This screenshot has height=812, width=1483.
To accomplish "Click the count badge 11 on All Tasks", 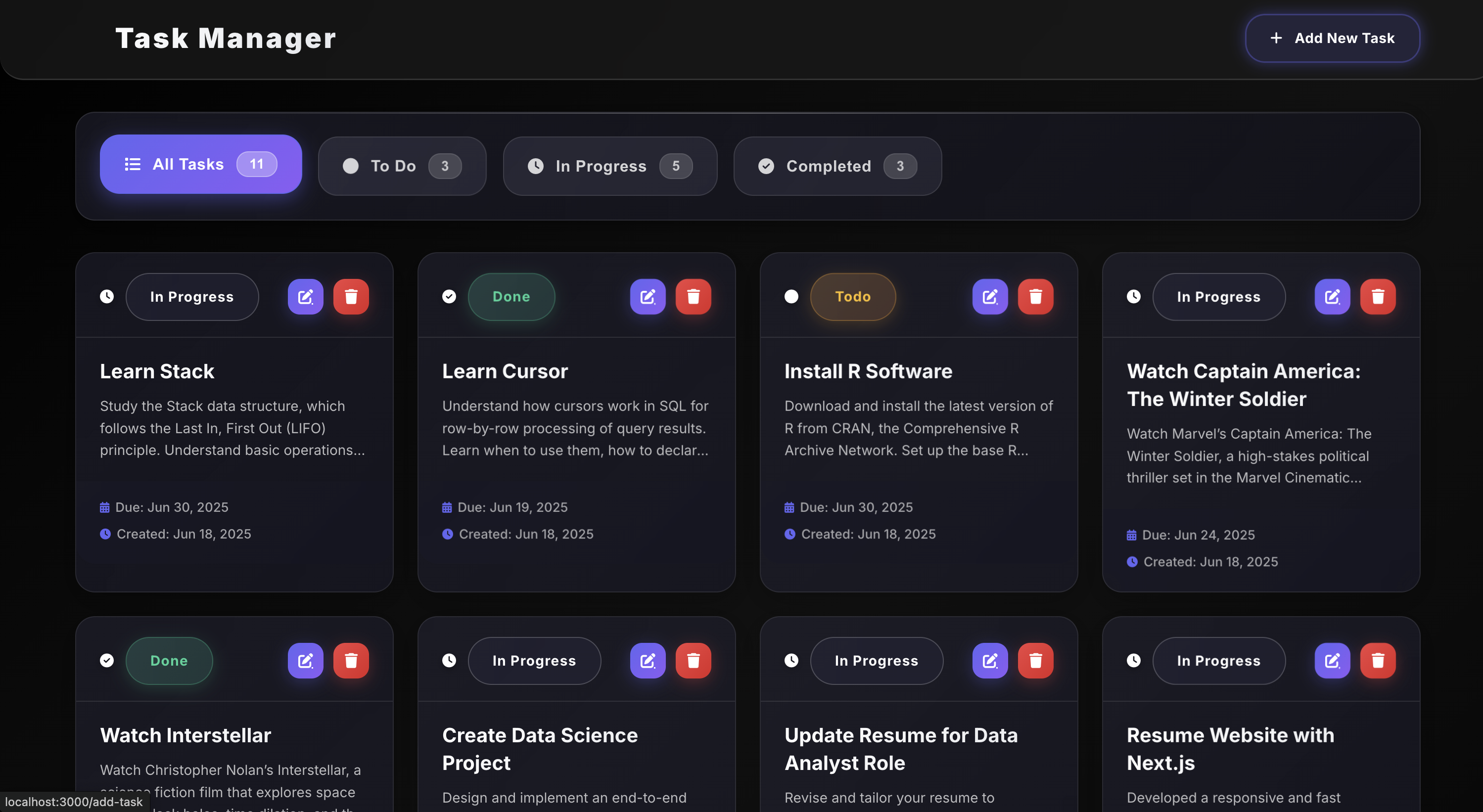I will coord(257,165).
